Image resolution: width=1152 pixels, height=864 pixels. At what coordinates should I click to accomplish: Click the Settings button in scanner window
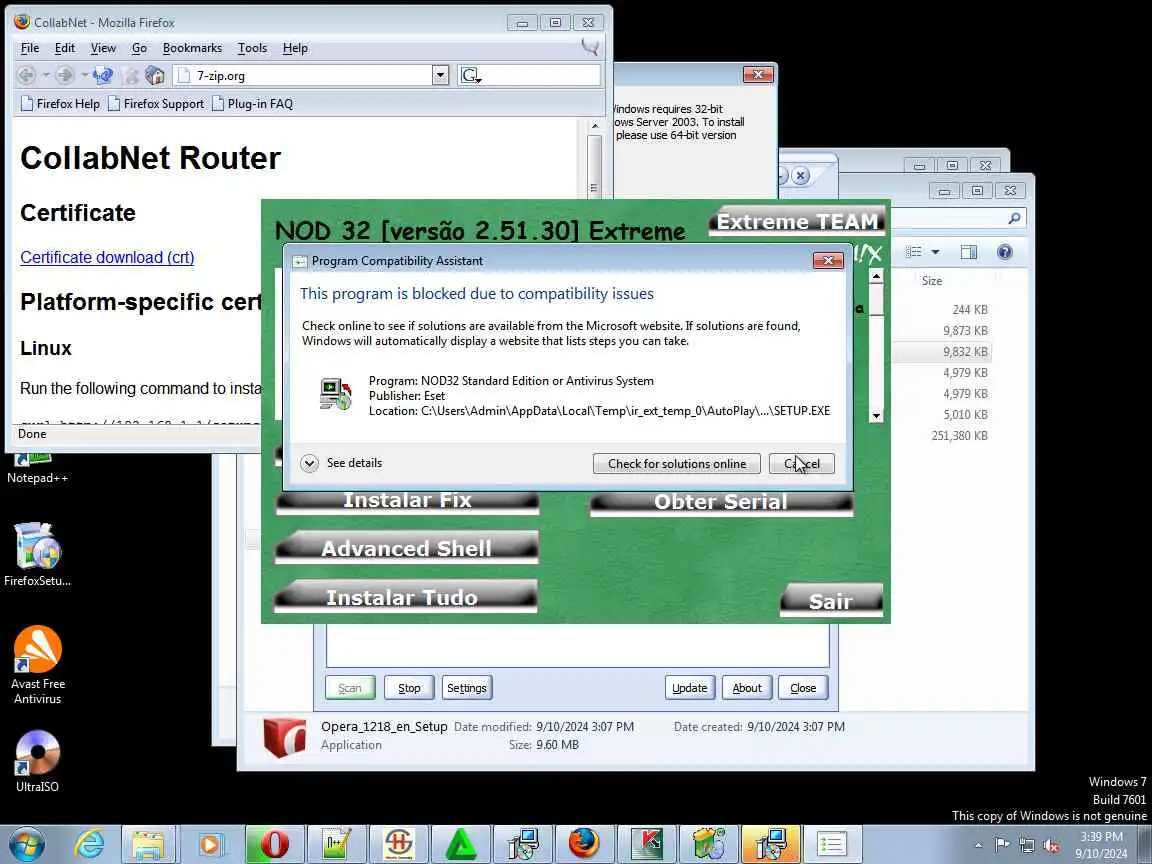point(467,688)
